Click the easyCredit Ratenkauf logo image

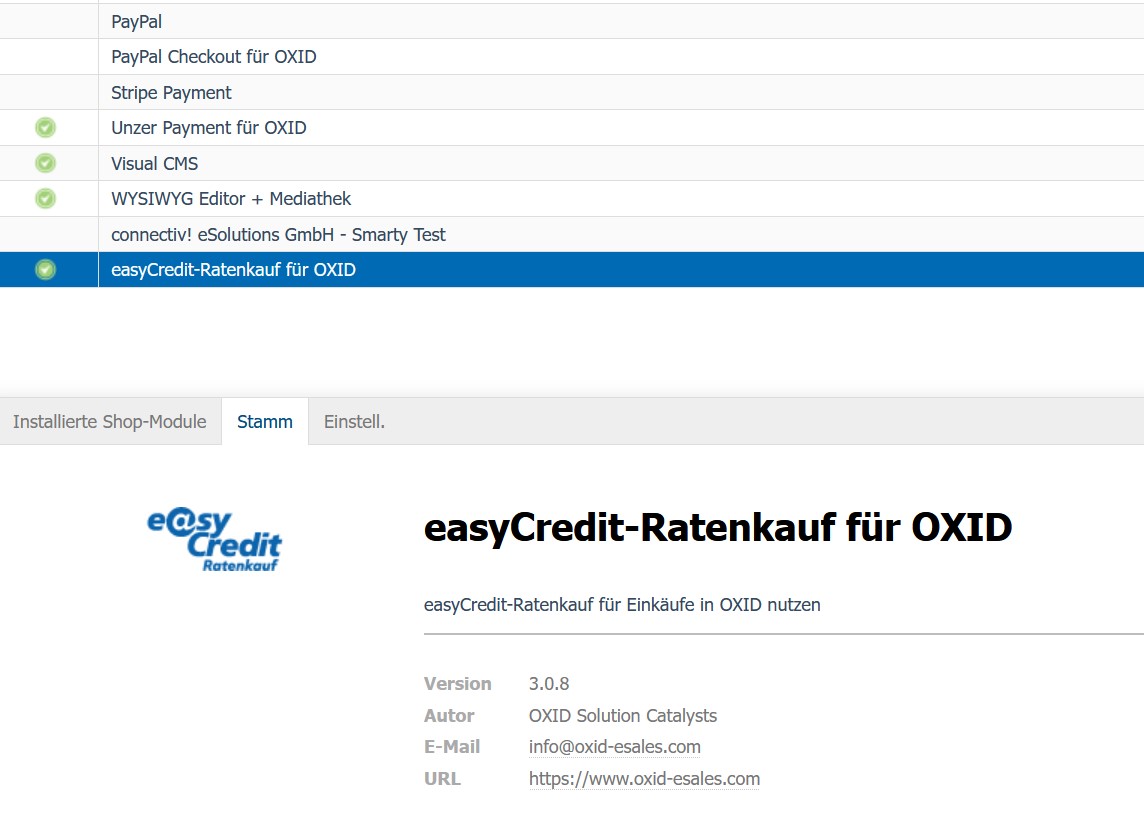(215, 541)
